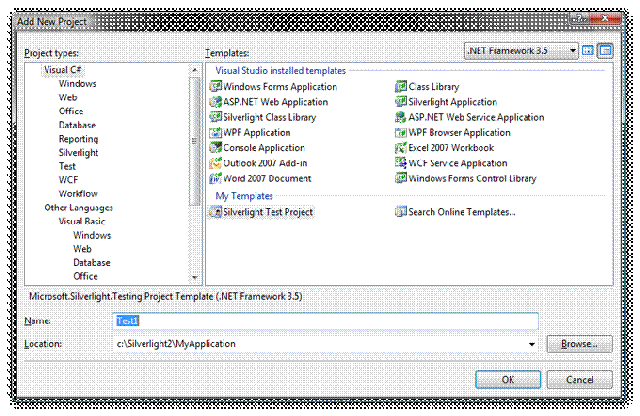Choose ASP.NET Web Service Application icon
The image size is (640, 416).
pyautogui.click(x=401, y=117)
